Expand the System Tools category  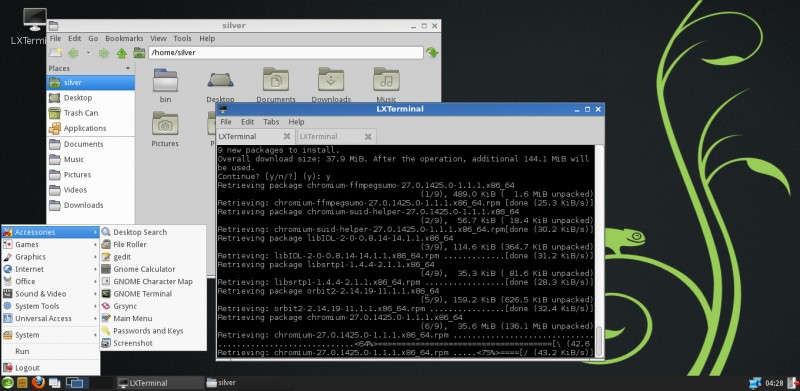tap(50, 306)
